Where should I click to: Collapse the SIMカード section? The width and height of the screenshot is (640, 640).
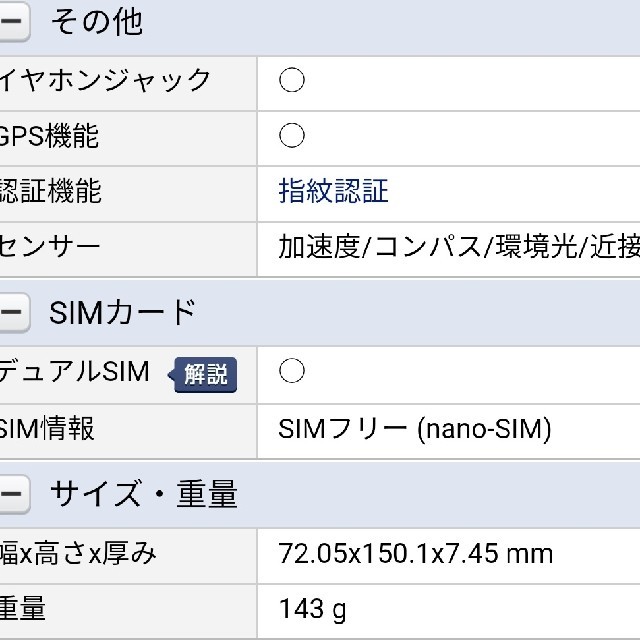tap(14, 312)
